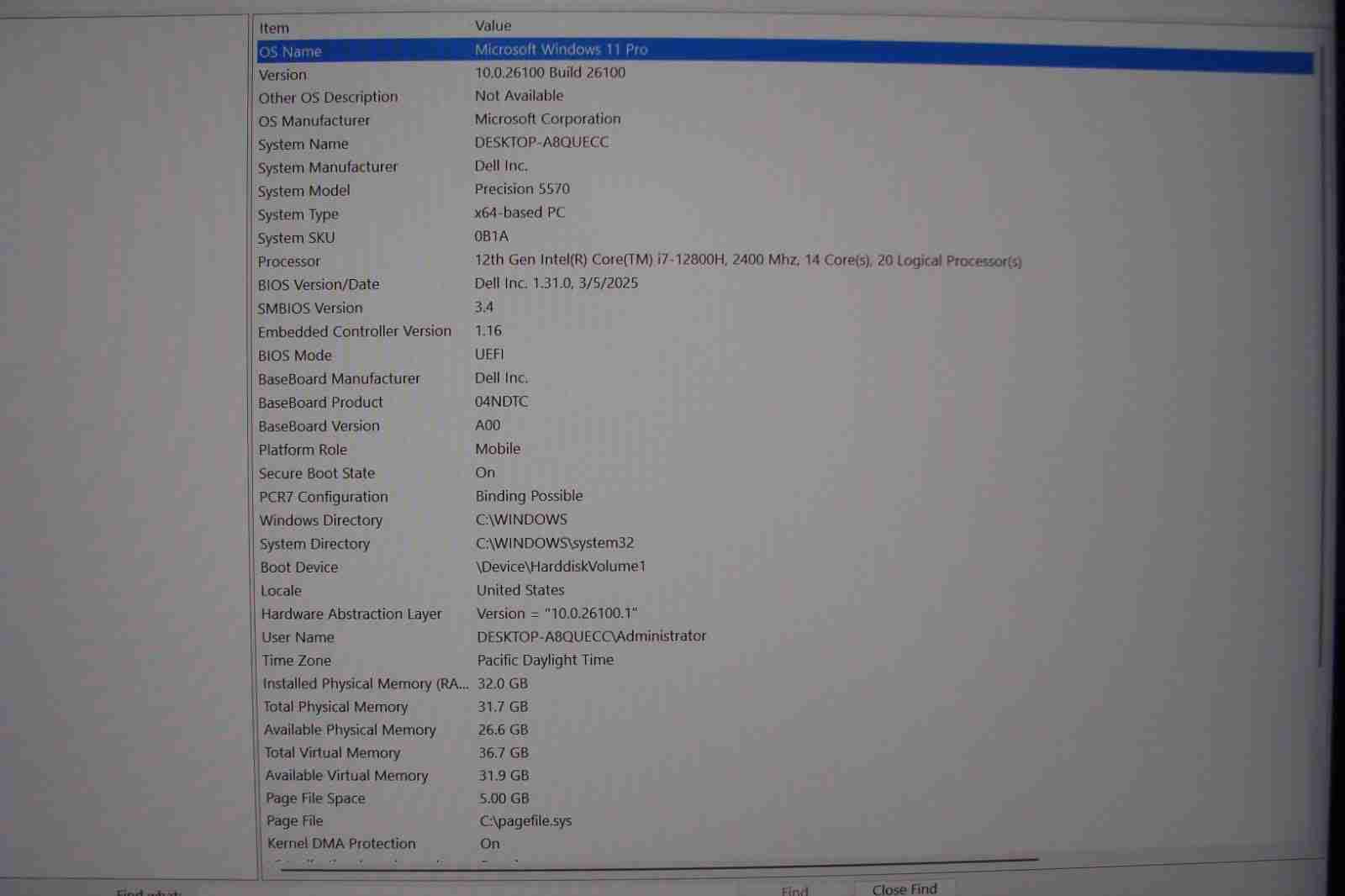Image resolution: width=1345 pixels, height=896 pixels.
Task: Select the User Name row
Action: (x=298, y=637)
